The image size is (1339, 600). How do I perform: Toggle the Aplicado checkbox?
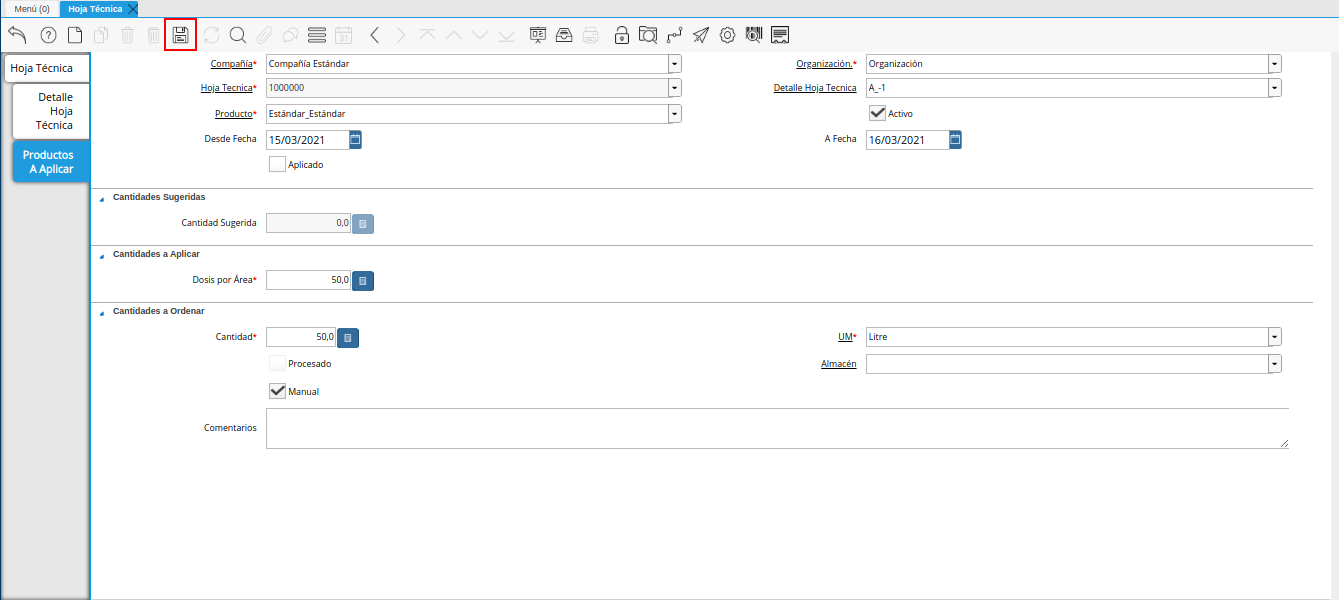tap(277, 164)
